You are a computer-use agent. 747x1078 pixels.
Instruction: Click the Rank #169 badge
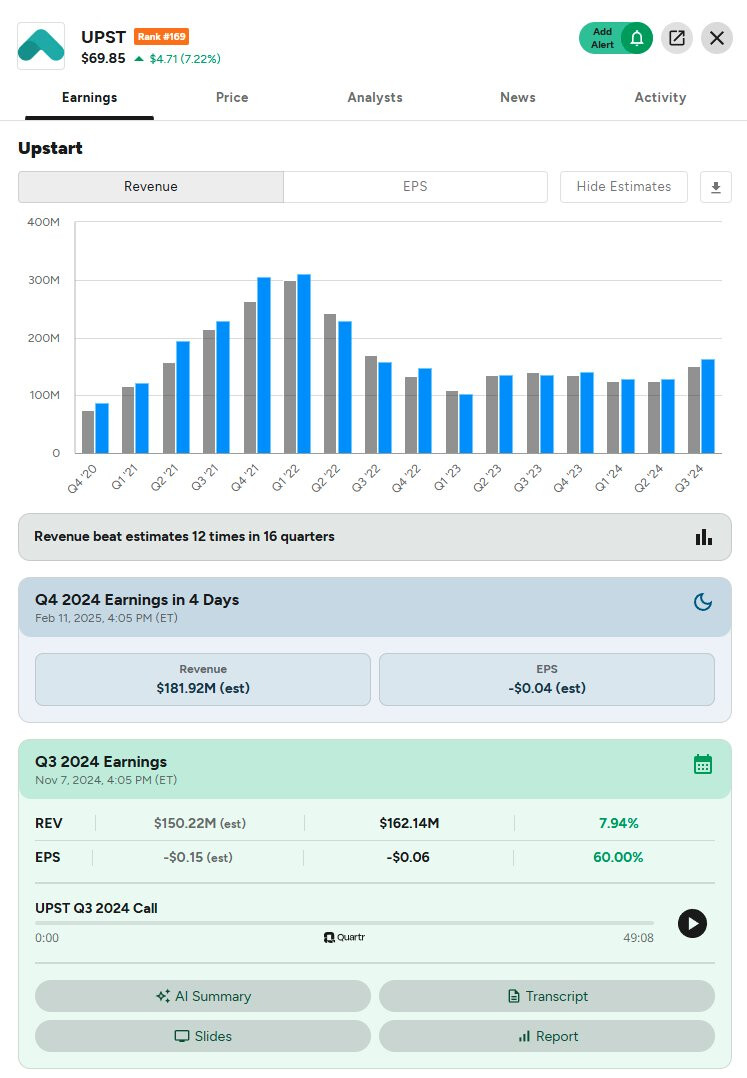161,36
